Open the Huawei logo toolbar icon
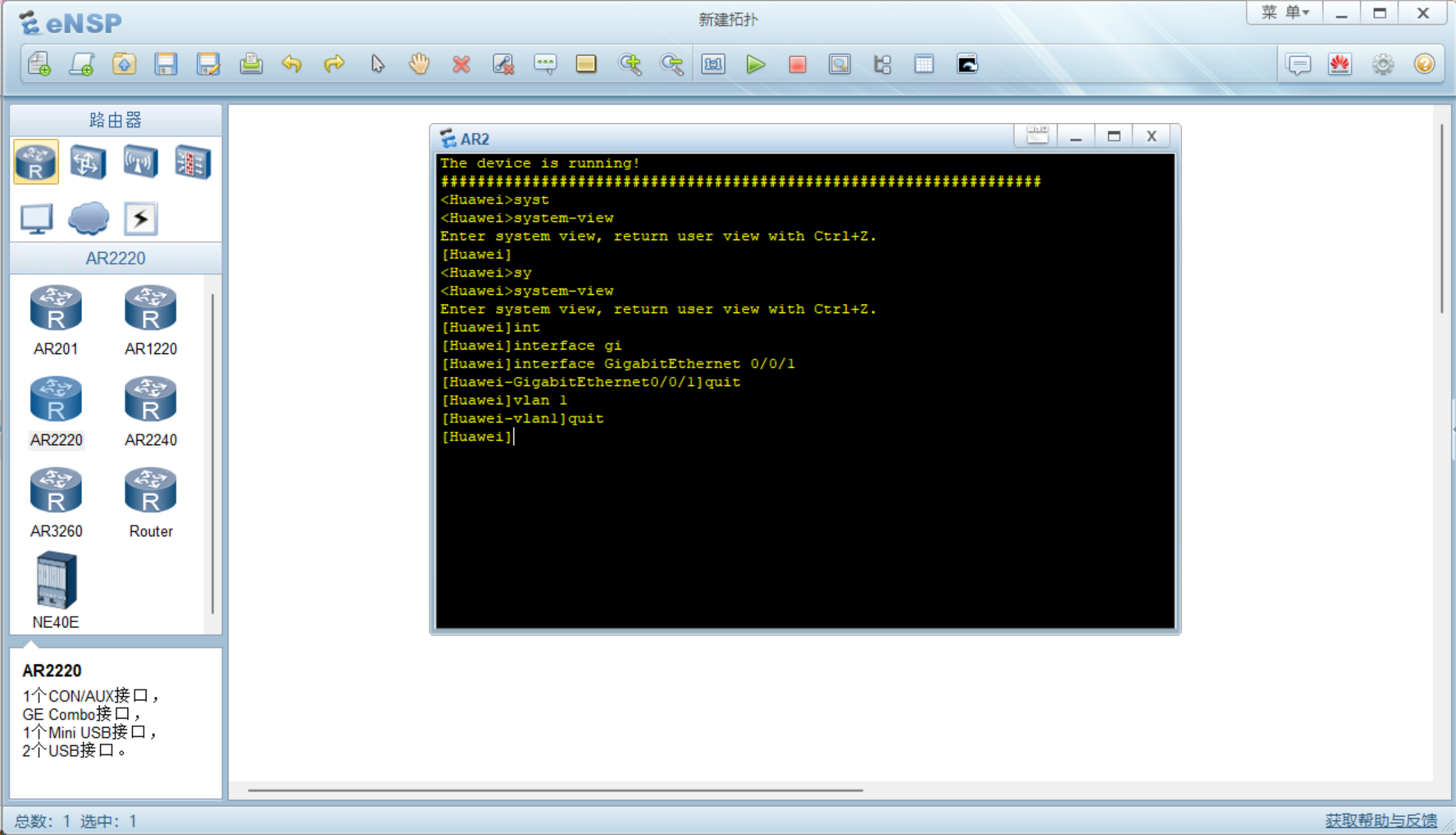 [x=1340, y=64]
